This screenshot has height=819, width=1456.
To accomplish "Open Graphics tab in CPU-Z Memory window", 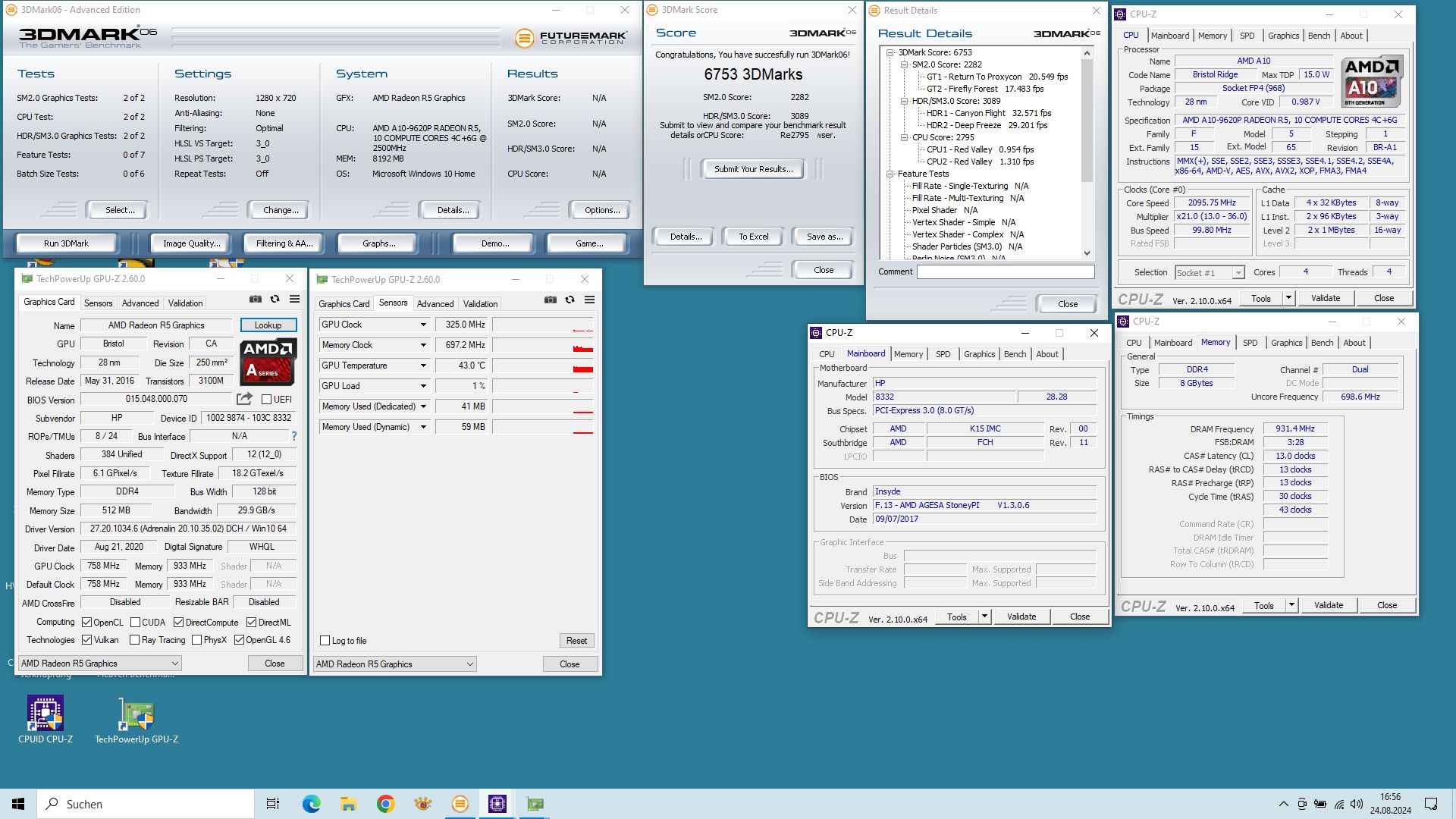I will [1286, 343].
